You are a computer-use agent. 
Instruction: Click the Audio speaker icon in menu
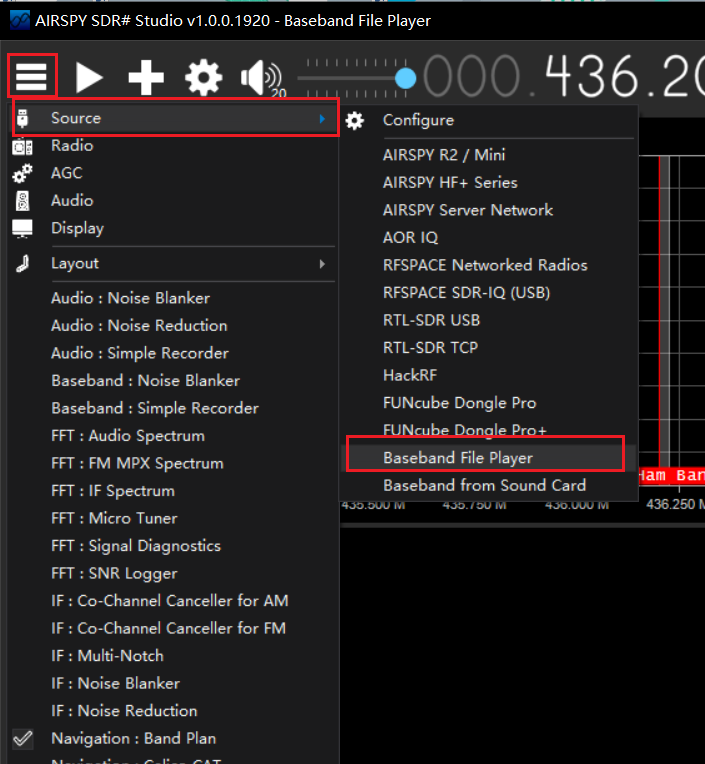click(x=23, y=201)
